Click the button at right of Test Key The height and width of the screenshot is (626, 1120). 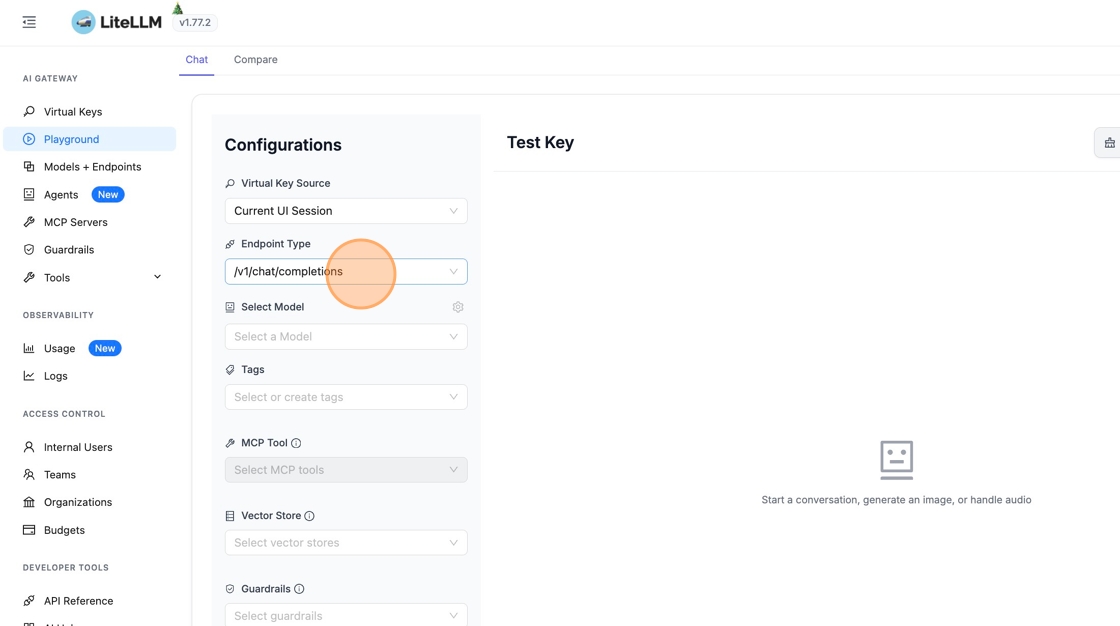1109,143
